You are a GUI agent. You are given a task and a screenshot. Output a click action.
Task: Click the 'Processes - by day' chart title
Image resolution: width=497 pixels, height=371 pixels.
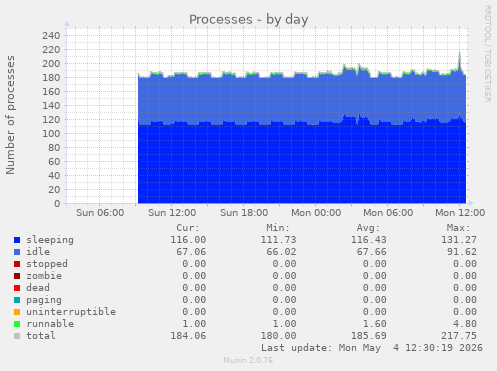(249, 20)
